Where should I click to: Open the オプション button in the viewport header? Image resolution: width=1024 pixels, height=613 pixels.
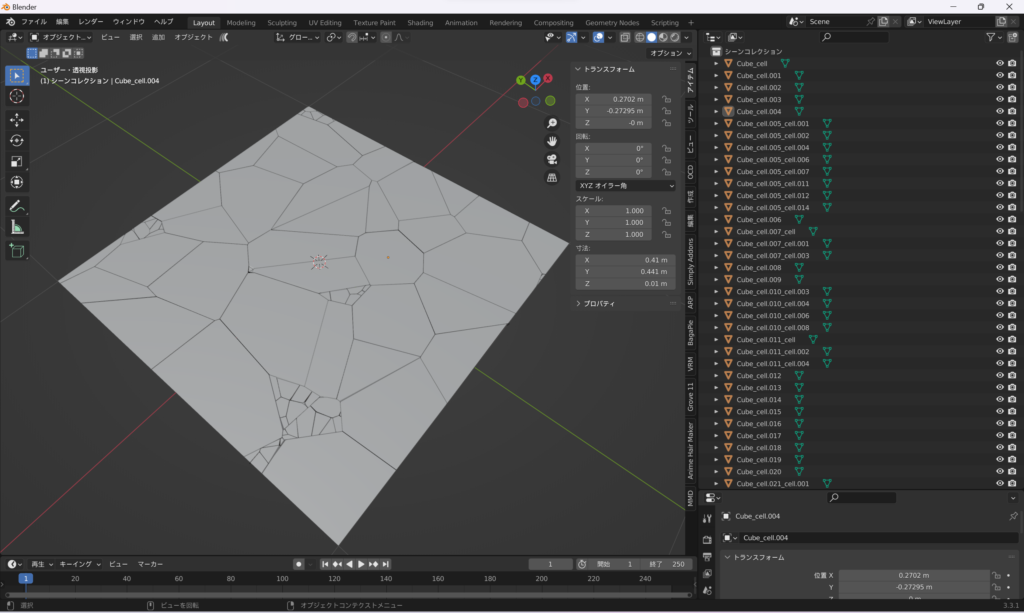pos(669,53)
